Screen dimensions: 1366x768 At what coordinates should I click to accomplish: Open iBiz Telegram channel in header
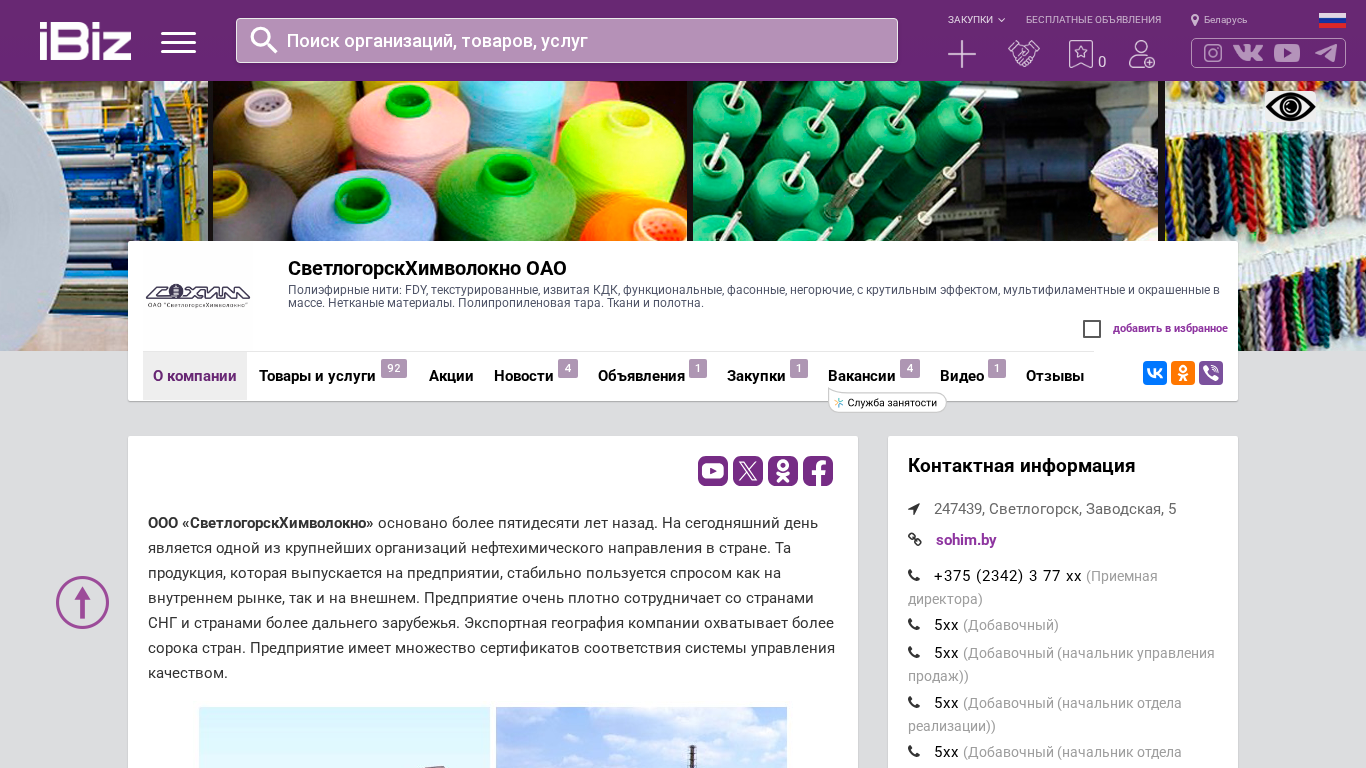[1326, 53]
